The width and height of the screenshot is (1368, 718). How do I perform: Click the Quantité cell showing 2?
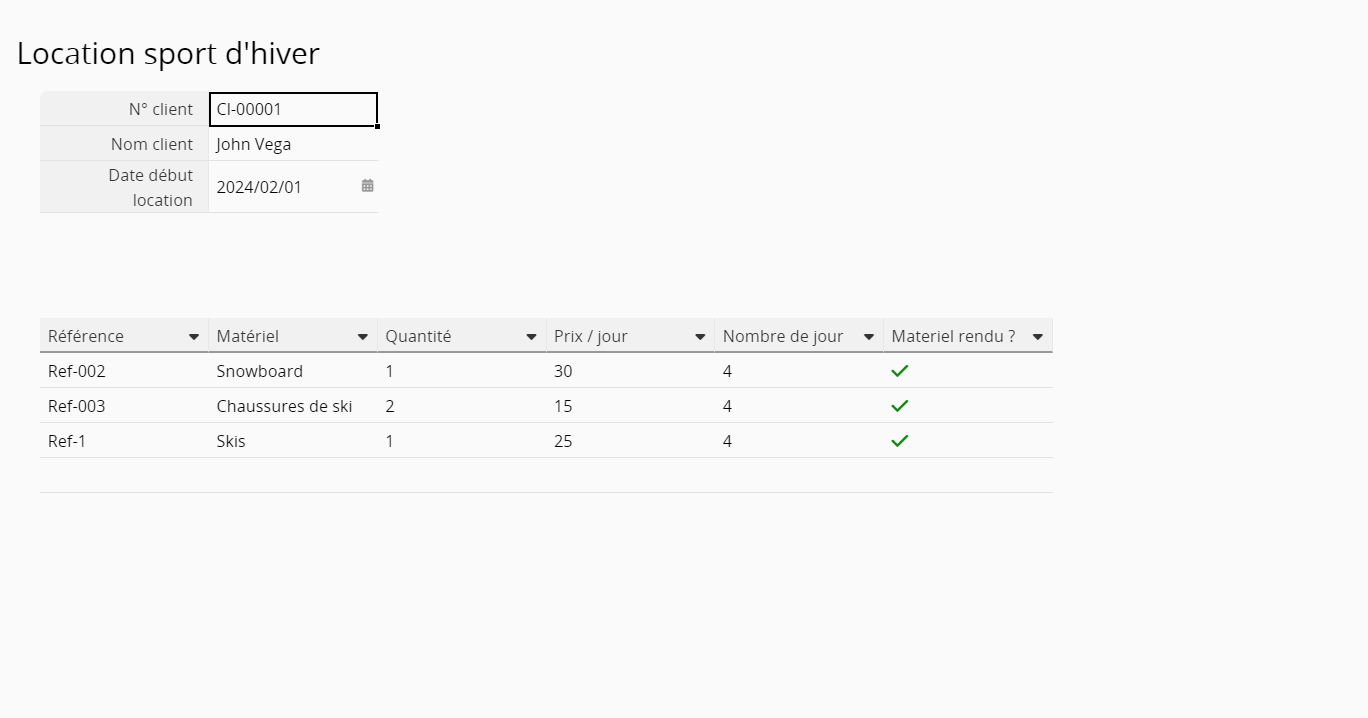click(461, 406)
